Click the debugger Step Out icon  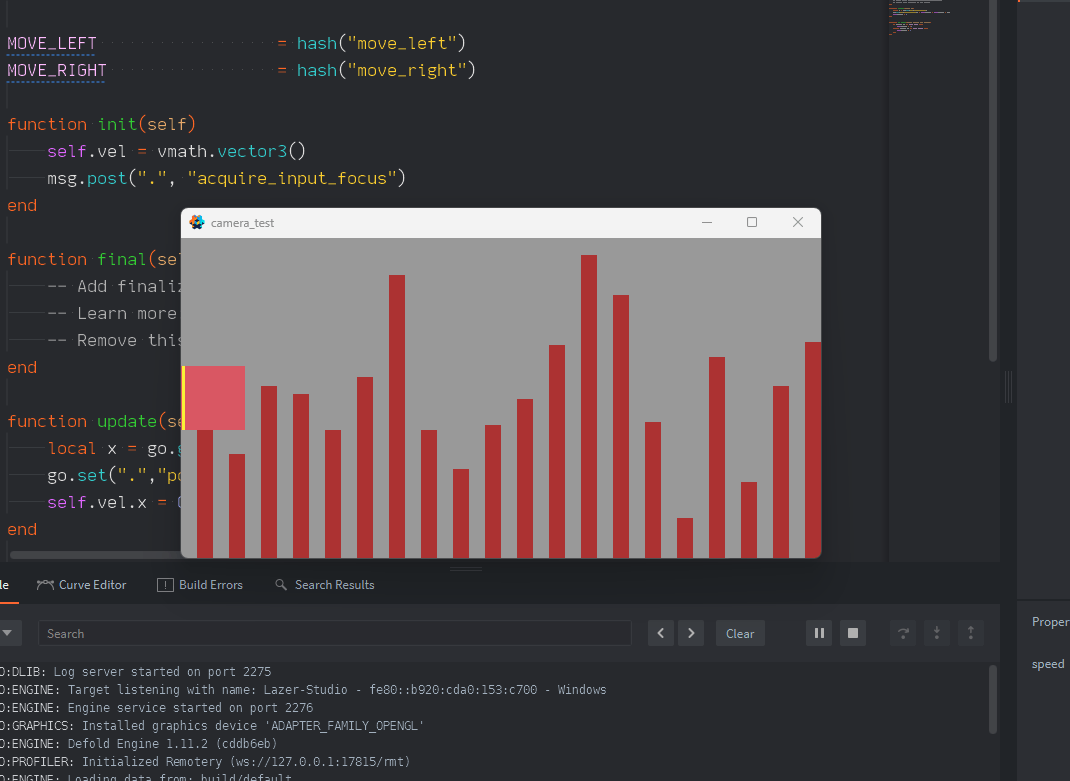tap(970, 633)
